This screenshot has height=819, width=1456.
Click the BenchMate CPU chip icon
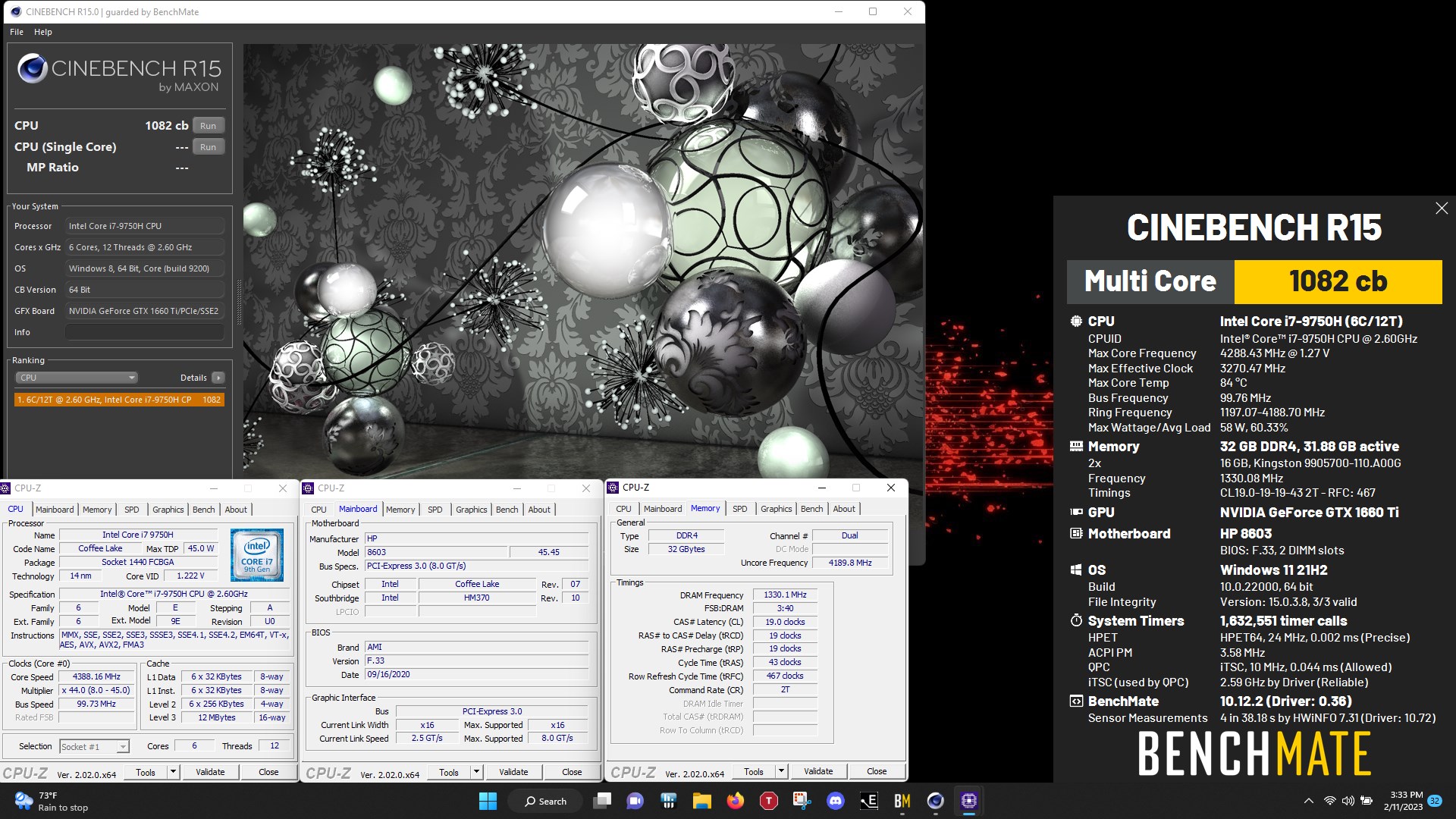point(1076,322)
